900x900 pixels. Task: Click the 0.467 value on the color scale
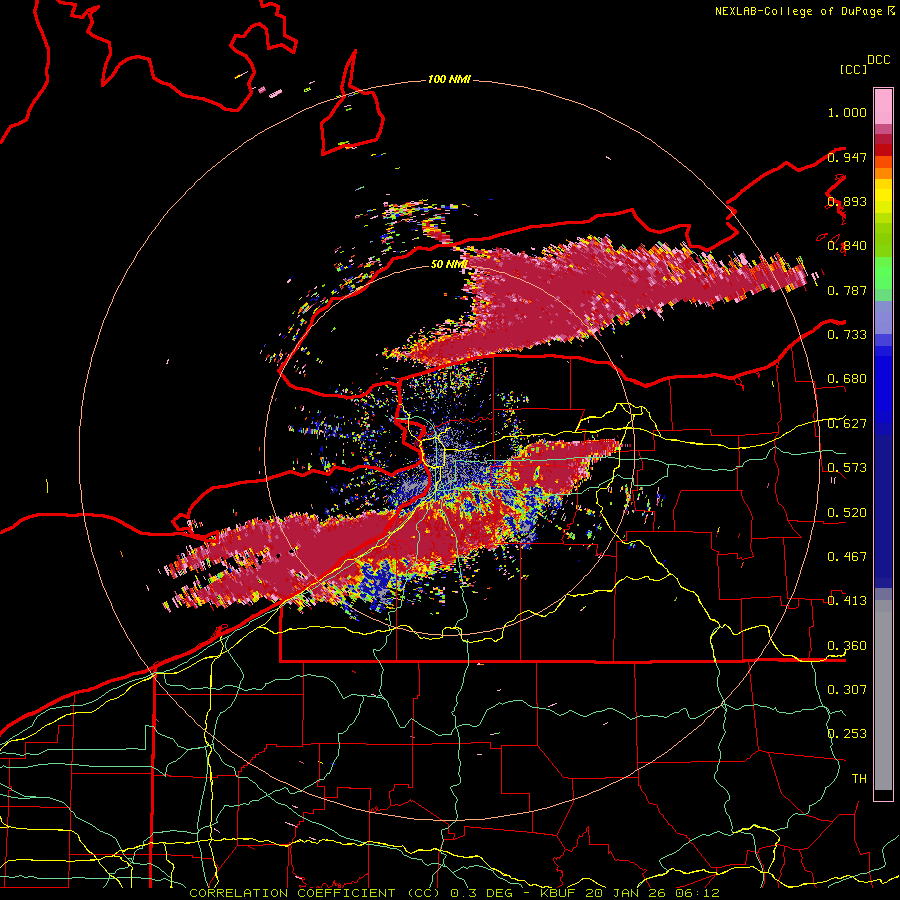click(x=847, y=556)
